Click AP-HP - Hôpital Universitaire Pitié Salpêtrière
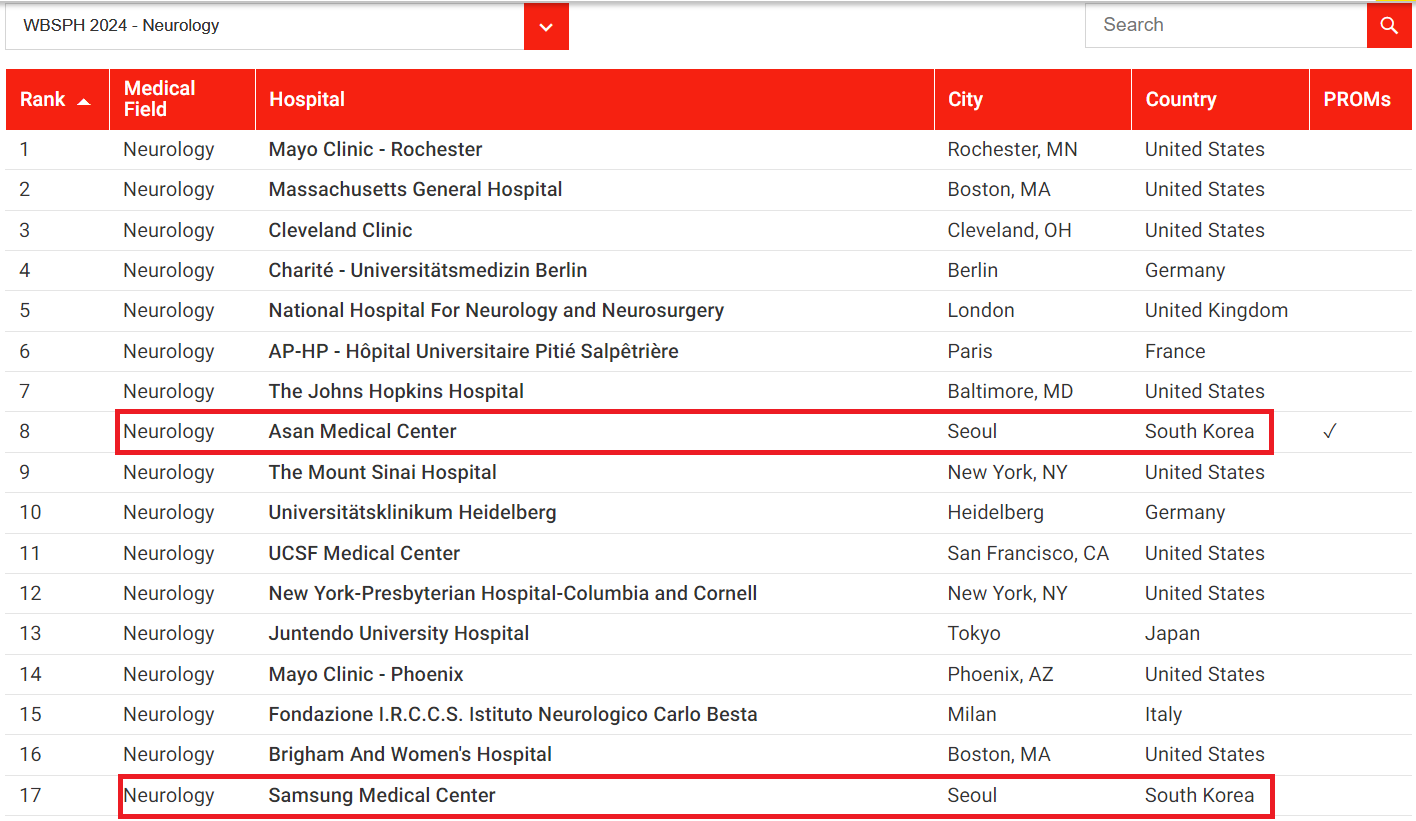The image size is (1416, 821). pyautogui.click(x=473, y=351)
